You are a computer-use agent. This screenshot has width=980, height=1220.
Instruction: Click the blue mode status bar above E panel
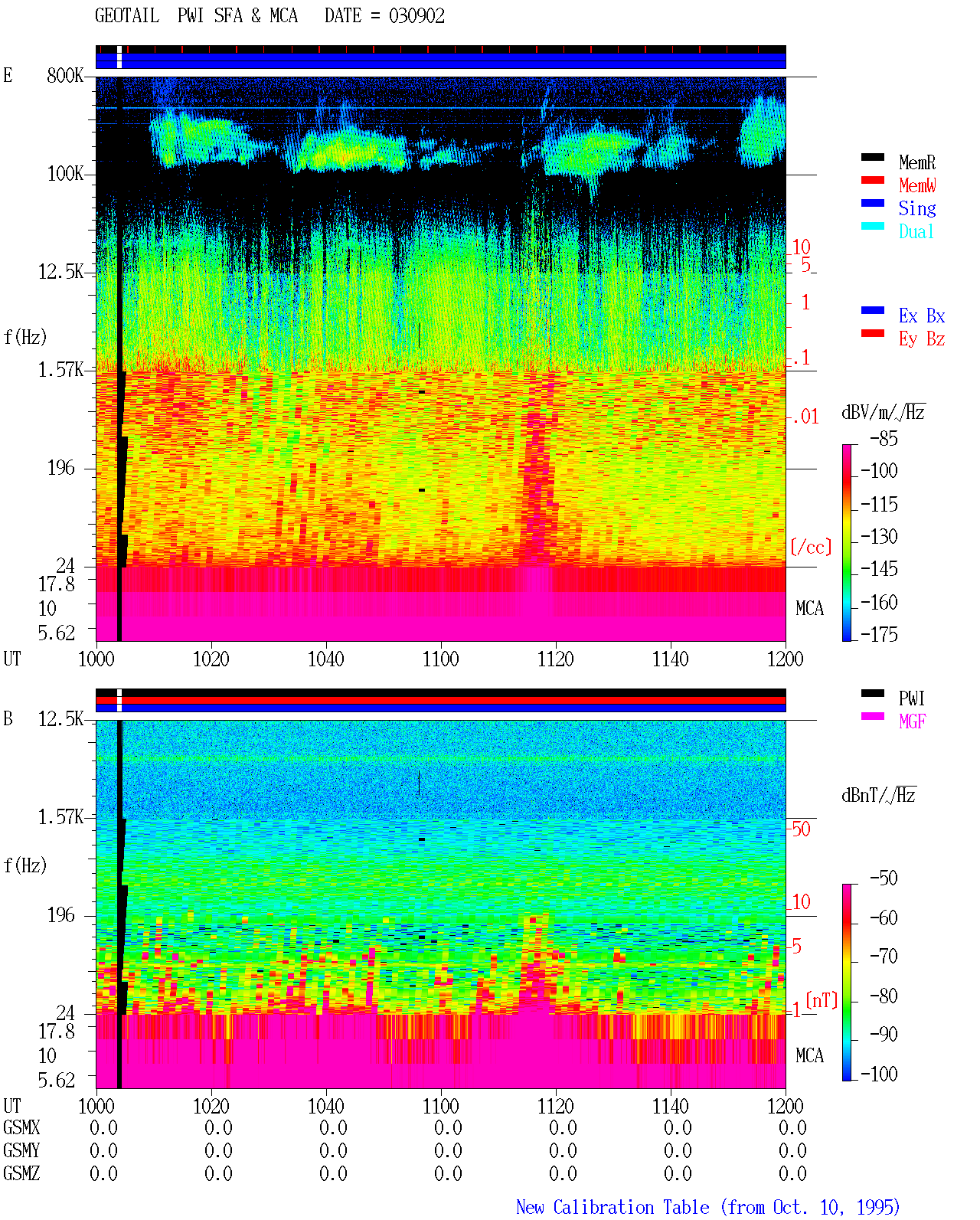point(441,61)
